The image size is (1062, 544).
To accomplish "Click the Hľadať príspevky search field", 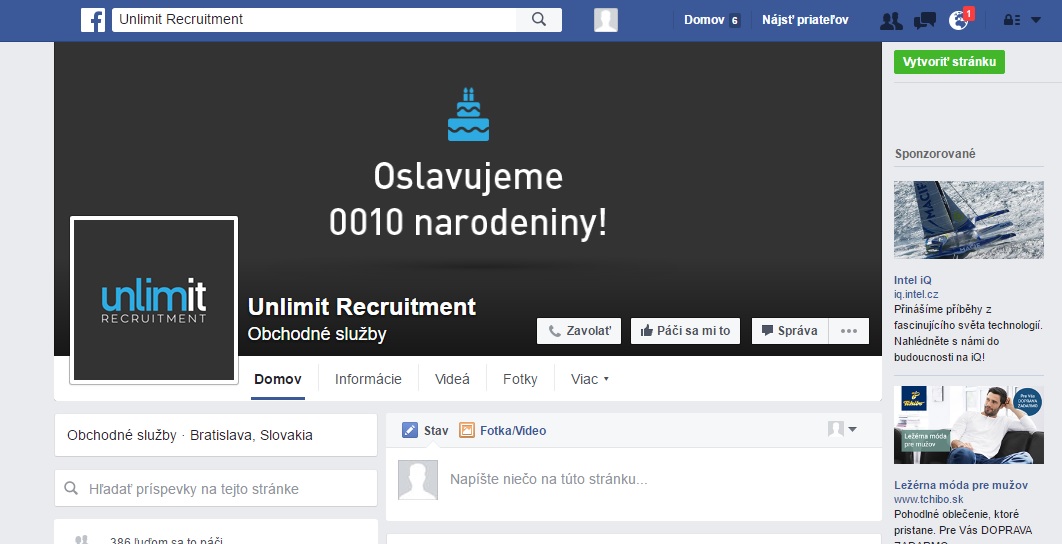I will (x=215, y=489).
